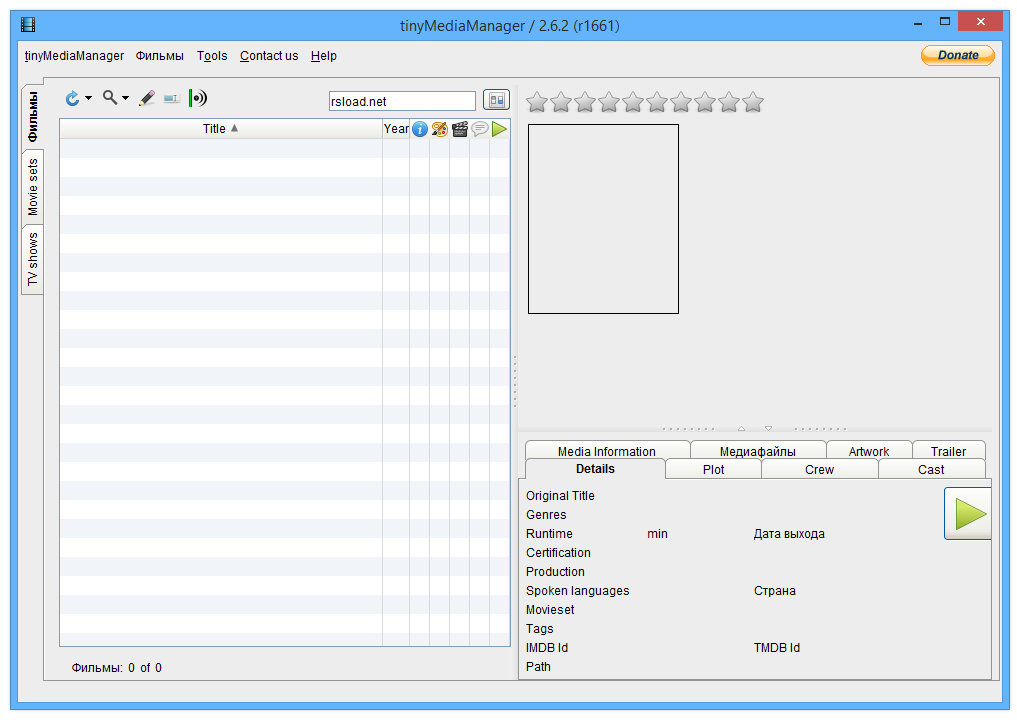Open the Cast tab
Viewport: 1017px width, 723px height.
pyautogui.click(x=931, y=469)
